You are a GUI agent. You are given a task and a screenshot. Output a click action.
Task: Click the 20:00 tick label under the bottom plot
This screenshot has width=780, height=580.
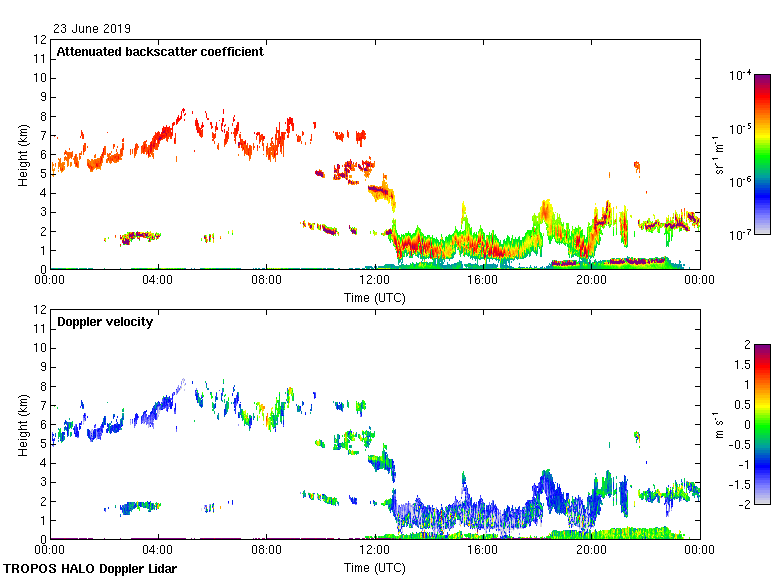tap(591, 551)
